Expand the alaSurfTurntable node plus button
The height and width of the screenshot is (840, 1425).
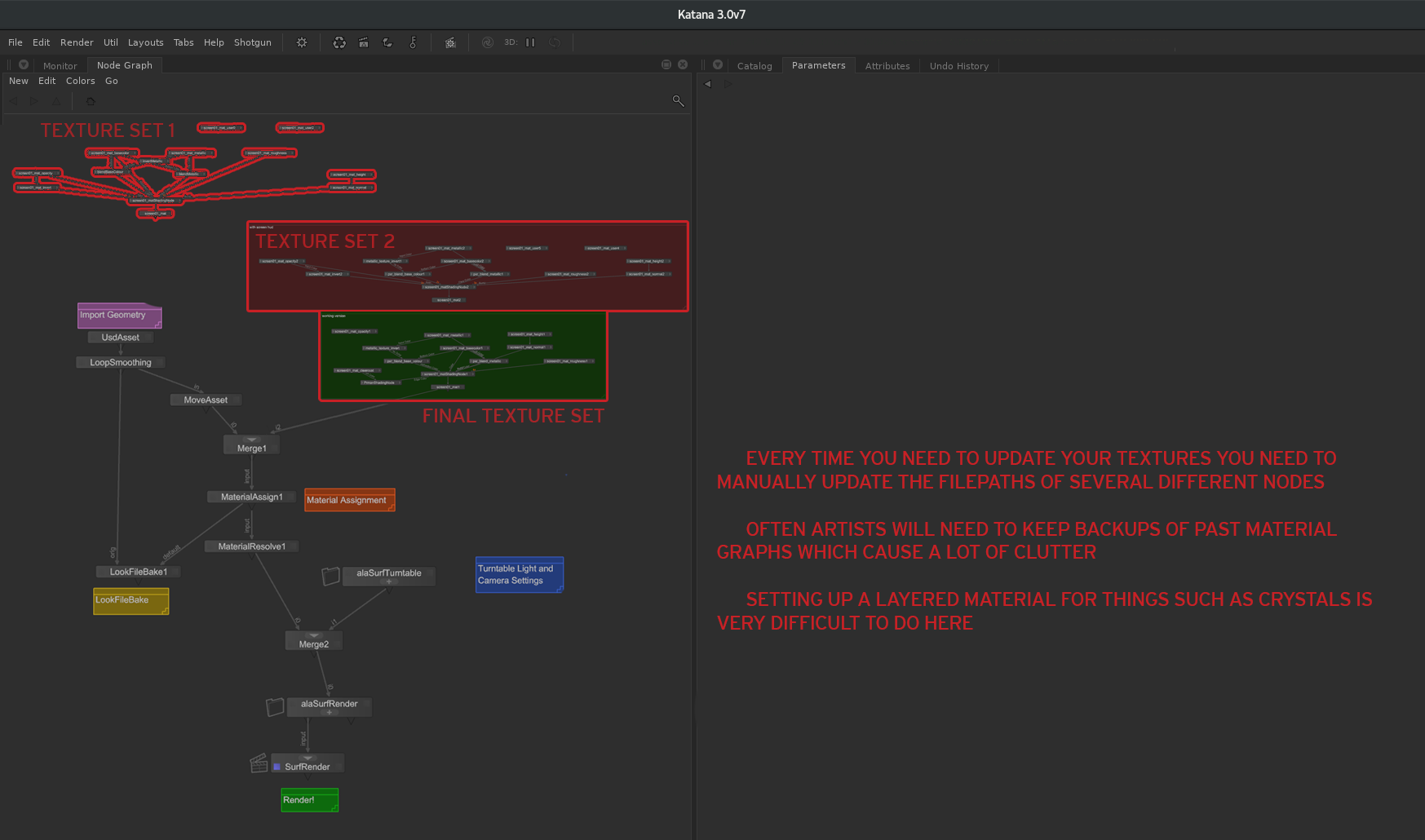(x=388, y=582)
